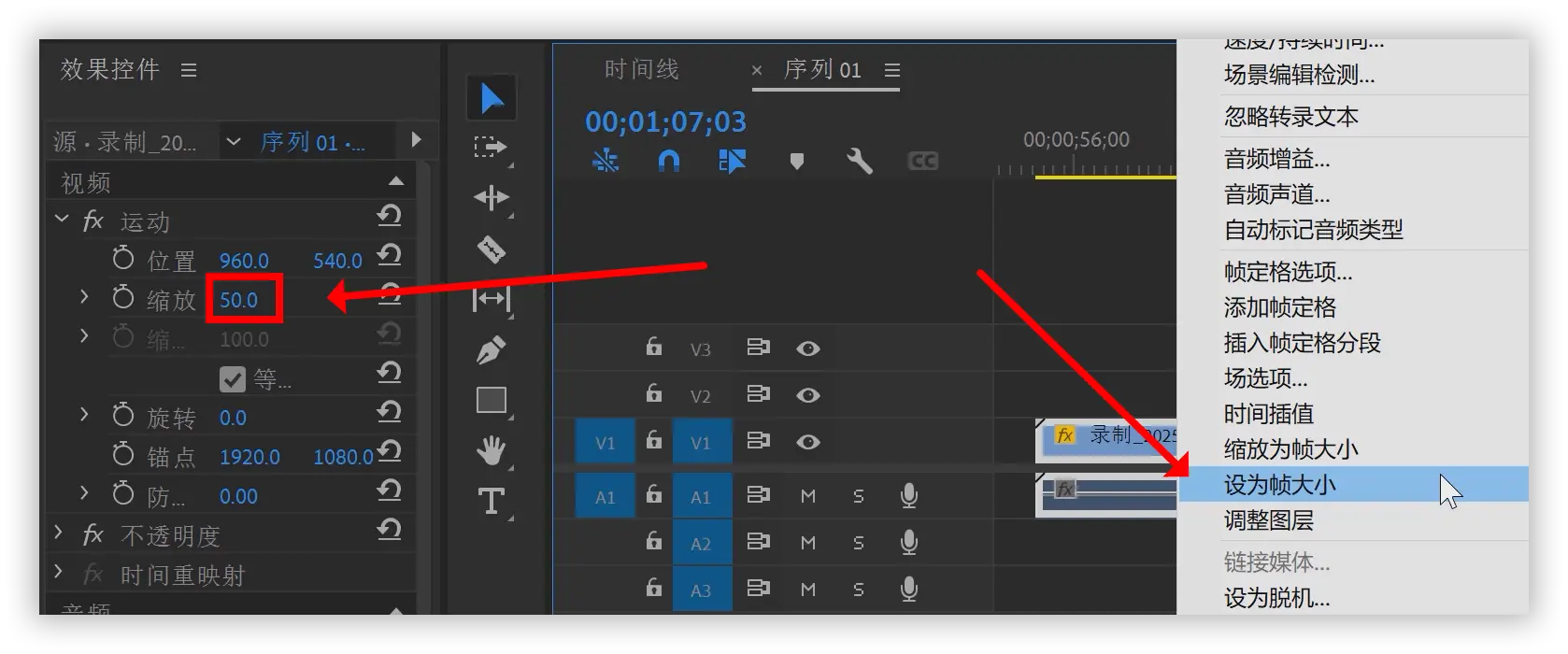Collapse the 运动 effect group
The height and width of the screenshot is (654, 1568).
pyautogui.click(x=62, y=220)
